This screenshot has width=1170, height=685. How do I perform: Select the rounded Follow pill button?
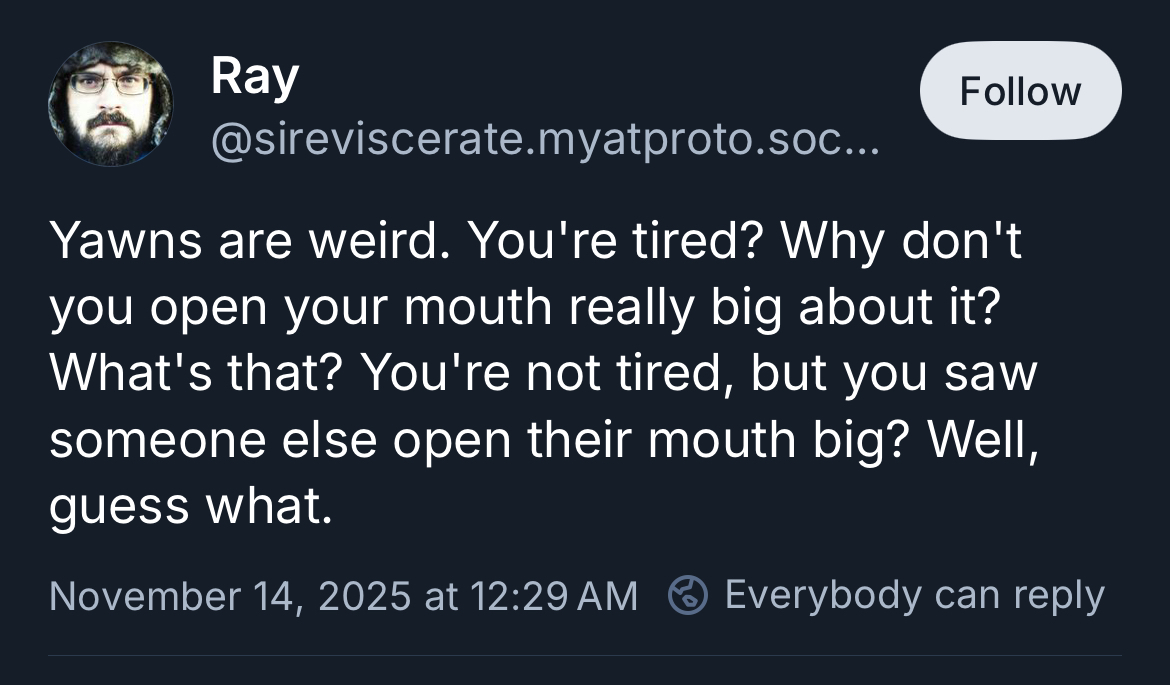[1020, 90]
